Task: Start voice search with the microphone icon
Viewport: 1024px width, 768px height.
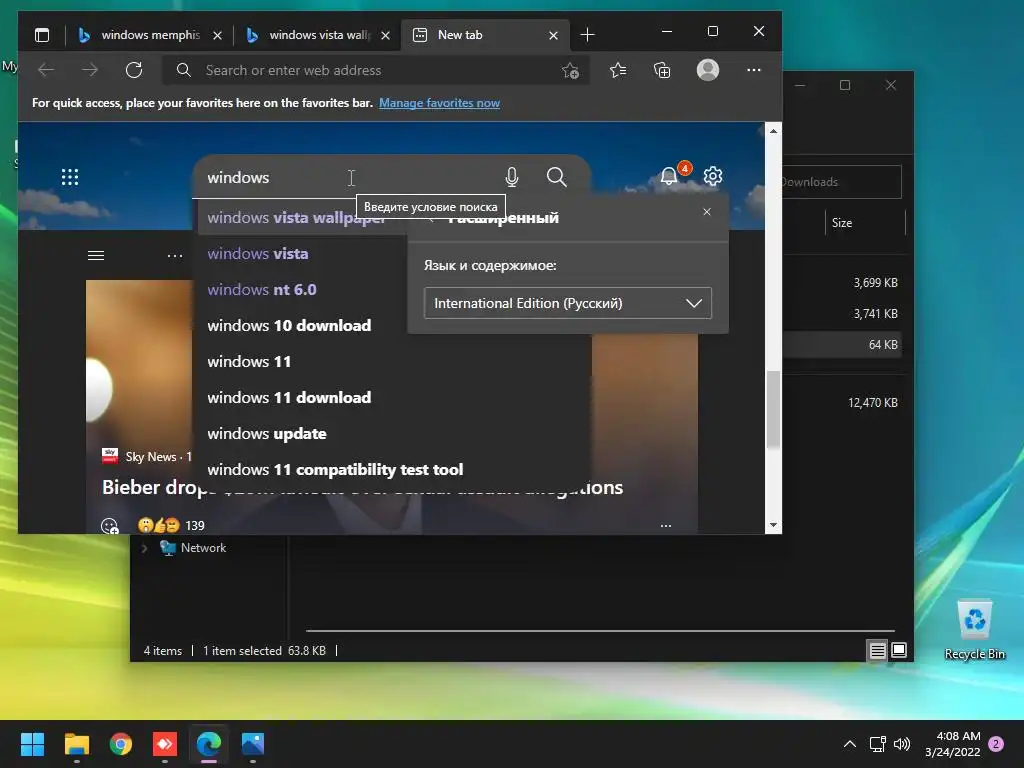Action: click(x=512, y=177)
